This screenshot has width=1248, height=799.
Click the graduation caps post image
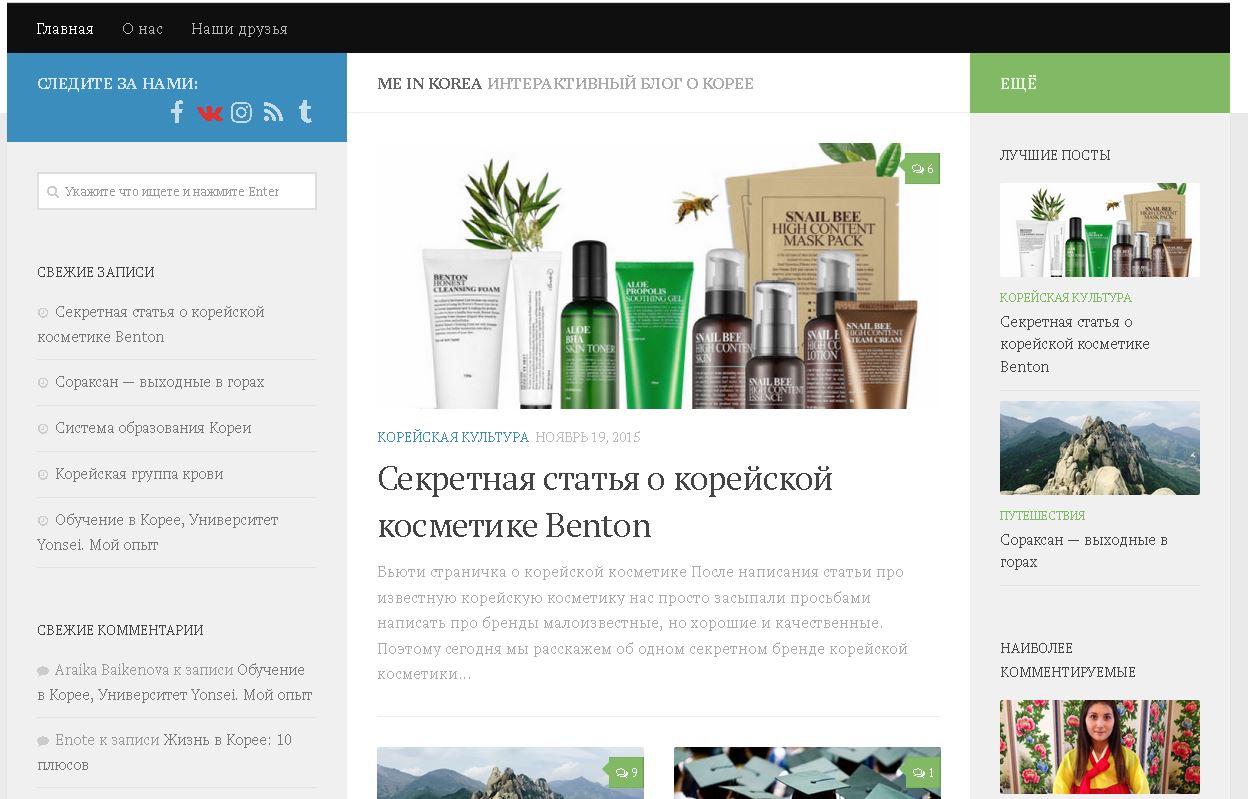[x=807, y=773]
